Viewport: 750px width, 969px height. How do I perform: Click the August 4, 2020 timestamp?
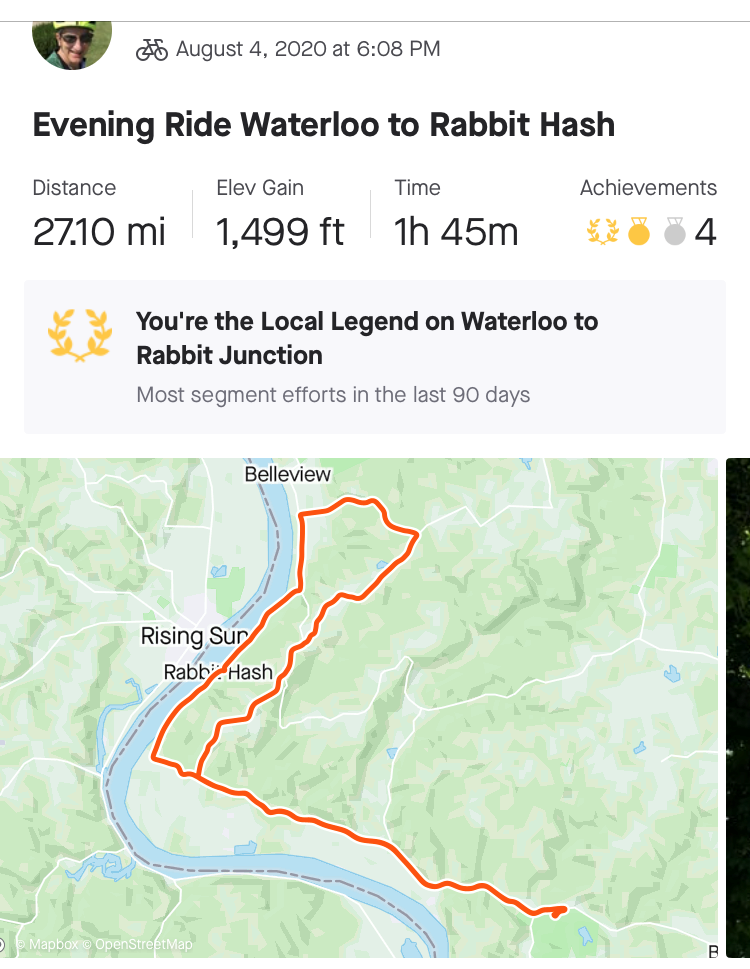click(x=308, y=49)
